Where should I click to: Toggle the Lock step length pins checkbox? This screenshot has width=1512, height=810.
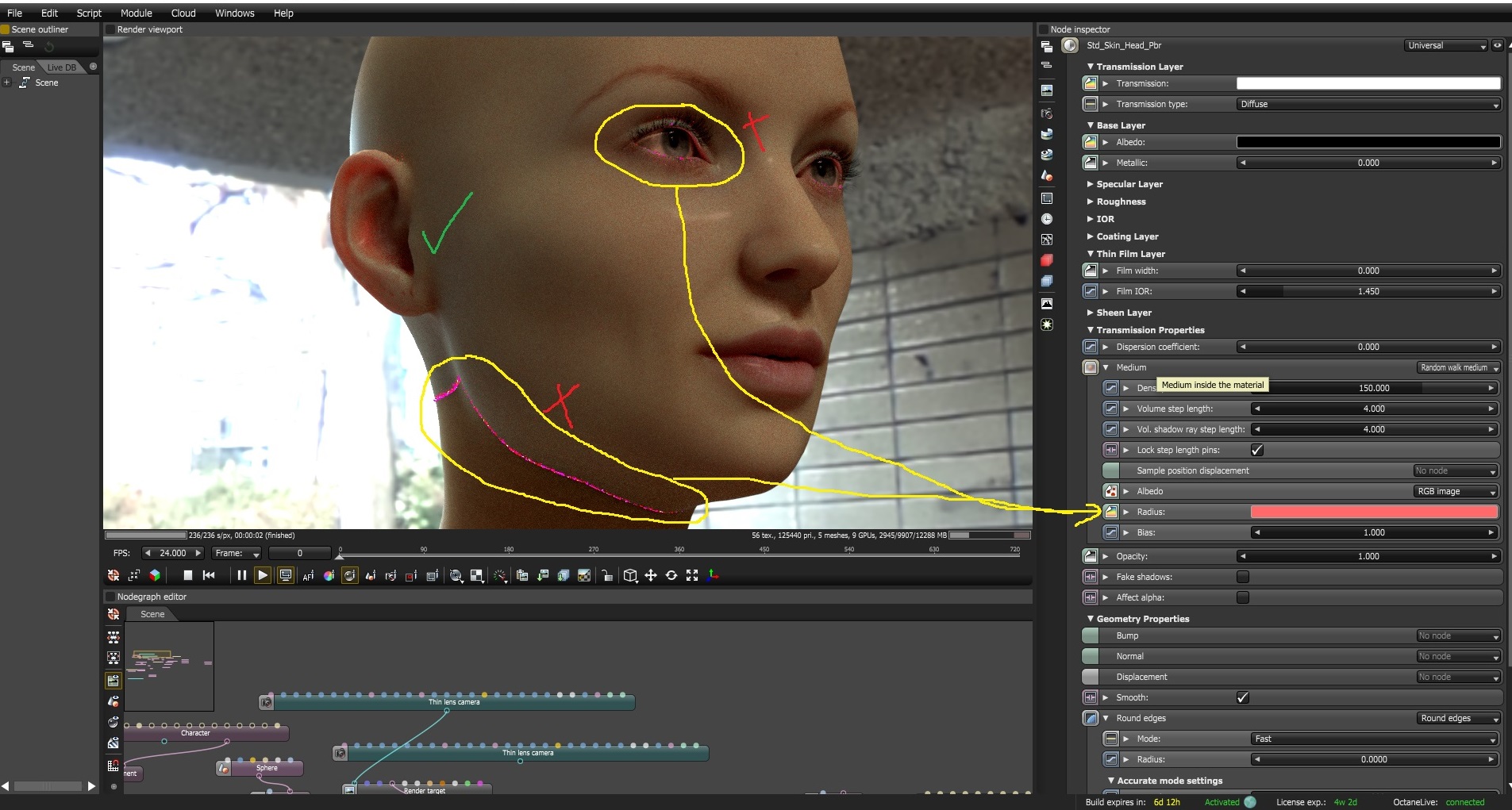1257,450
